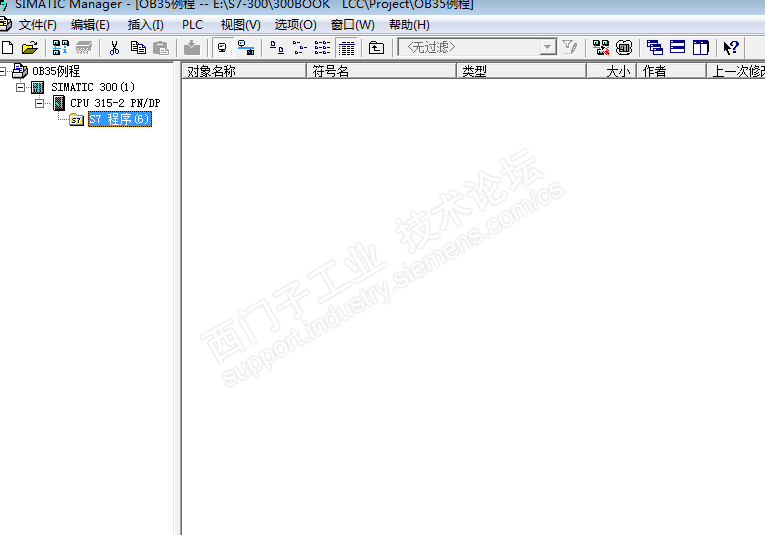765x535 pixels.
Task: Sort by the 对象名称 column header
Action: tap(243, 71)
